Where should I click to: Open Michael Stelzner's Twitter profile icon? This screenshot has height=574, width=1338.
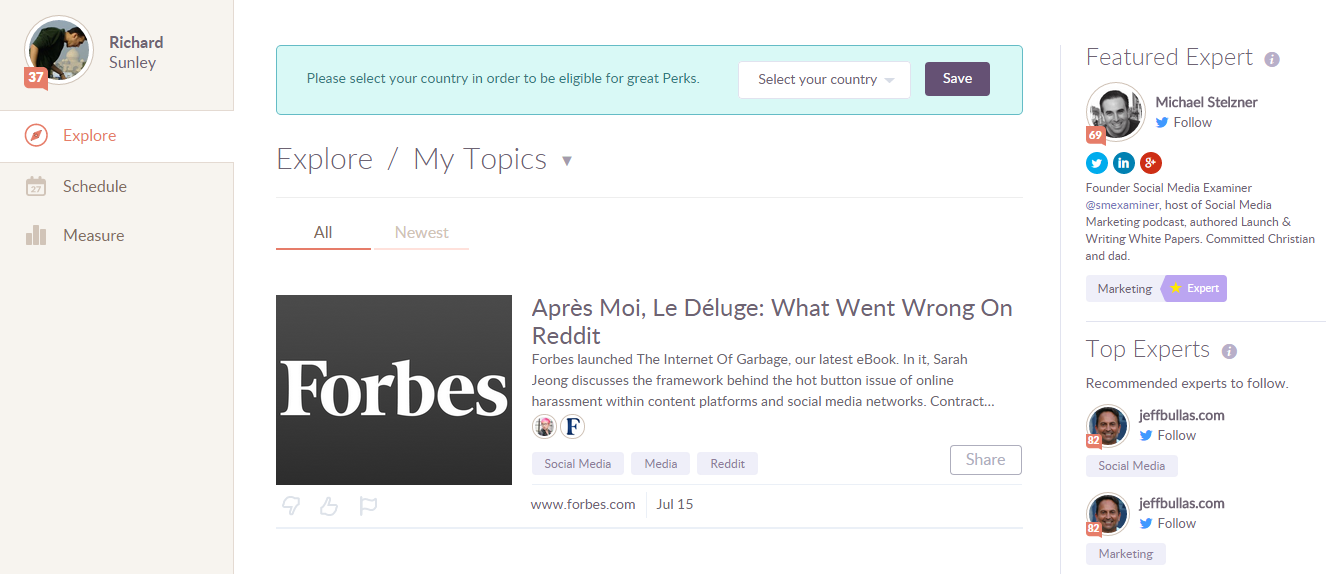(1097, 163)
